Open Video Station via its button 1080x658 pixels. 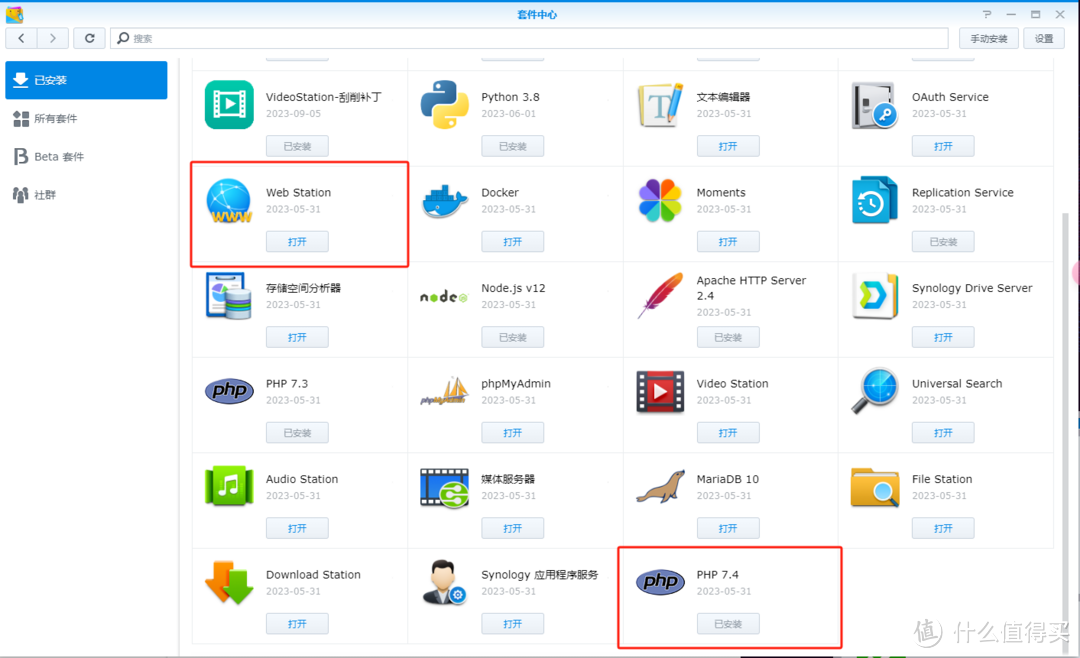(x=728, y=433)
